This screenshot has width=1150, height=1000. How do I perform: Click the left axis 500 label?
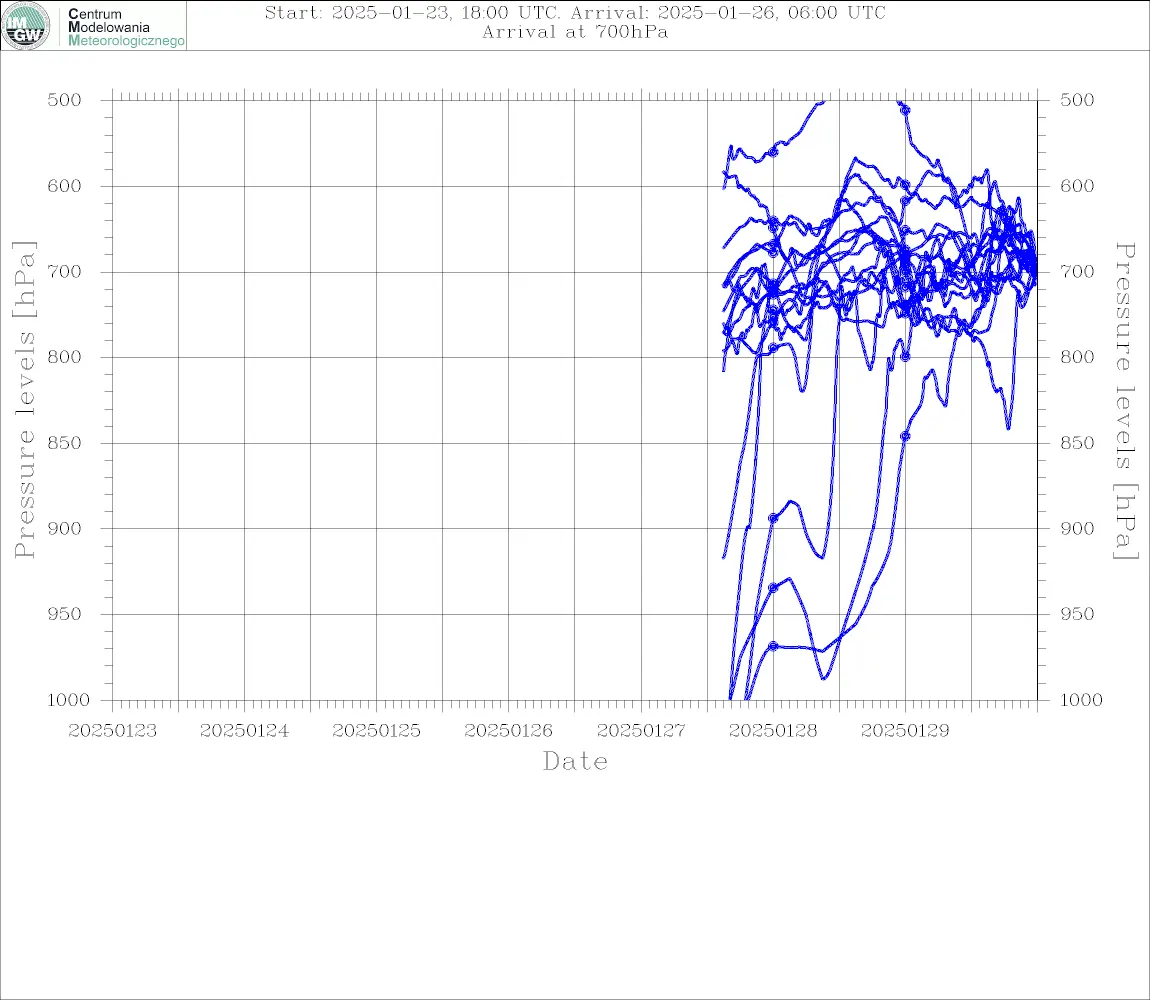tap(64, 100)
